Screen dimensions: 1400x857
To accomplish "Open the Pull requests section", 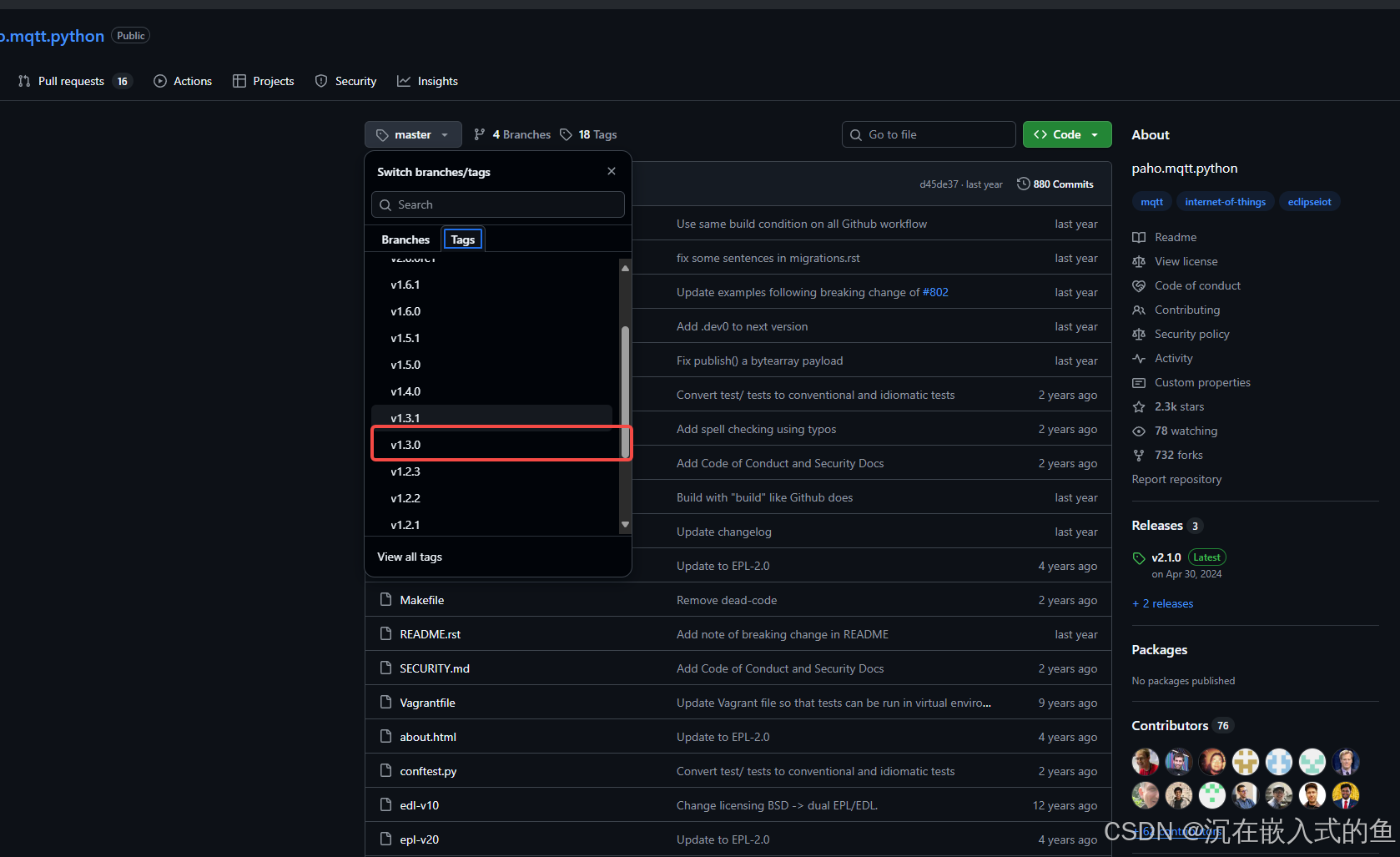I will (71, 81).
